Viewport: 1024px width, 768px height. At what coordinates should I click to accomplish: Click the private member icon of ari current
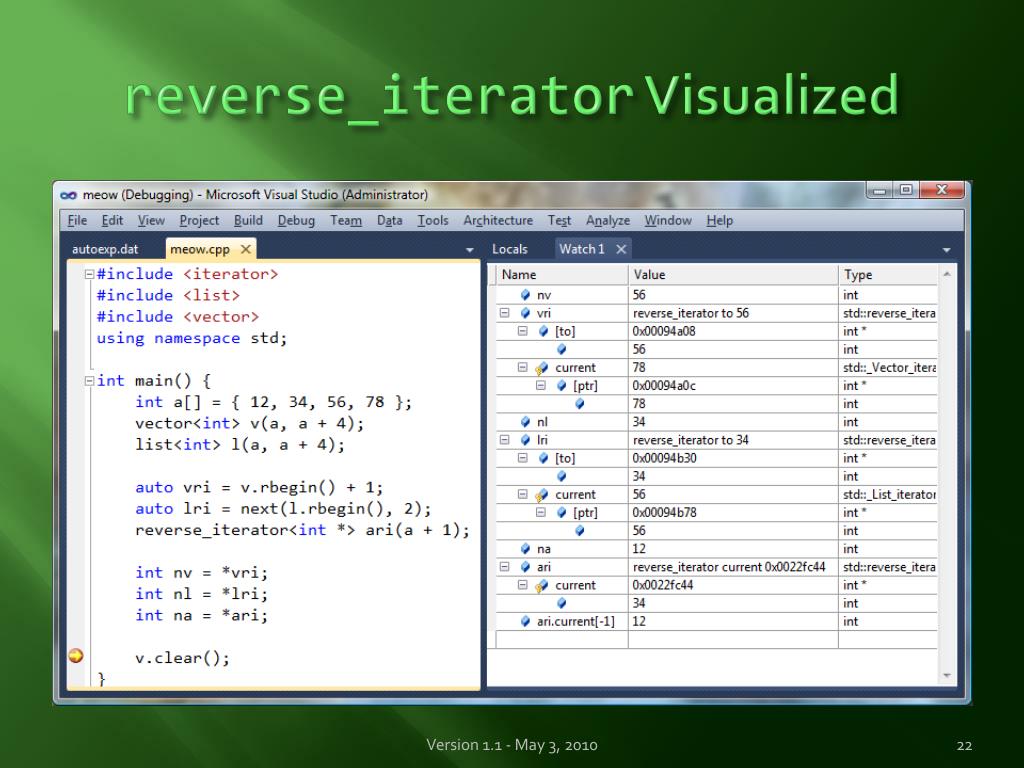point(542,586)
